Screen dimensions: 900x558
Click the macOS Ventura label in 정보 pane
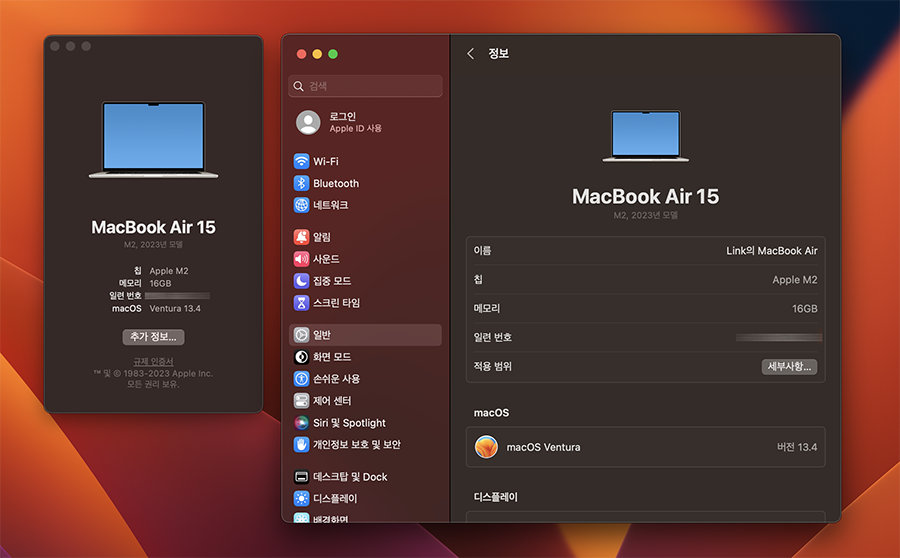[x=543, y=447]
